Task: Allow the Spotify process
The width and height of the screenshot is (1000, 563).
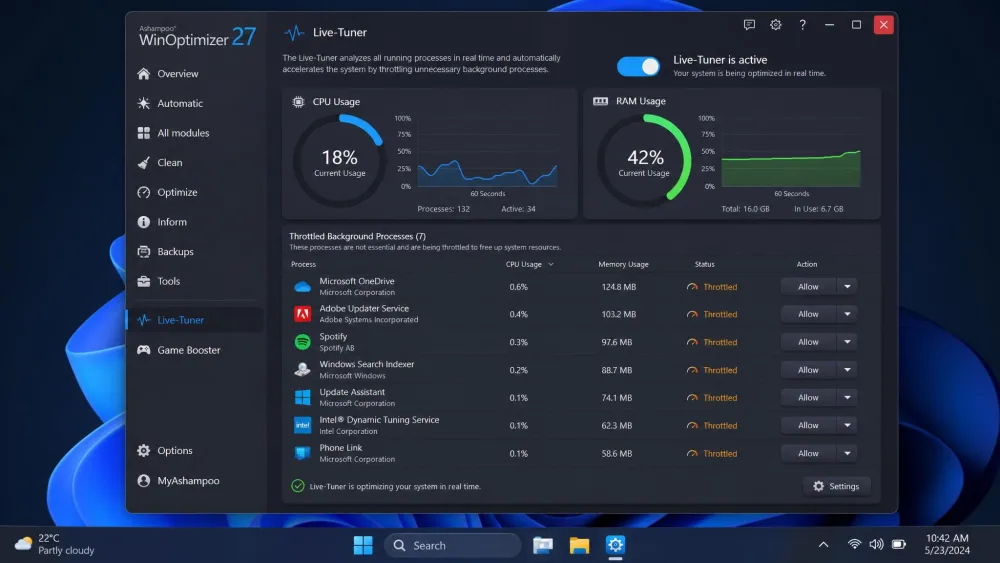Action: [808, 342]
